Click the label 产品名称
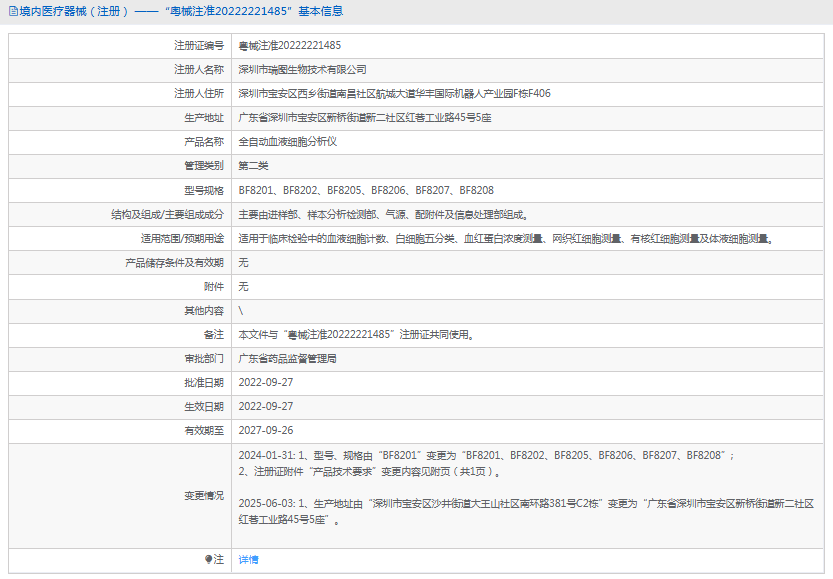 (204, 142)
